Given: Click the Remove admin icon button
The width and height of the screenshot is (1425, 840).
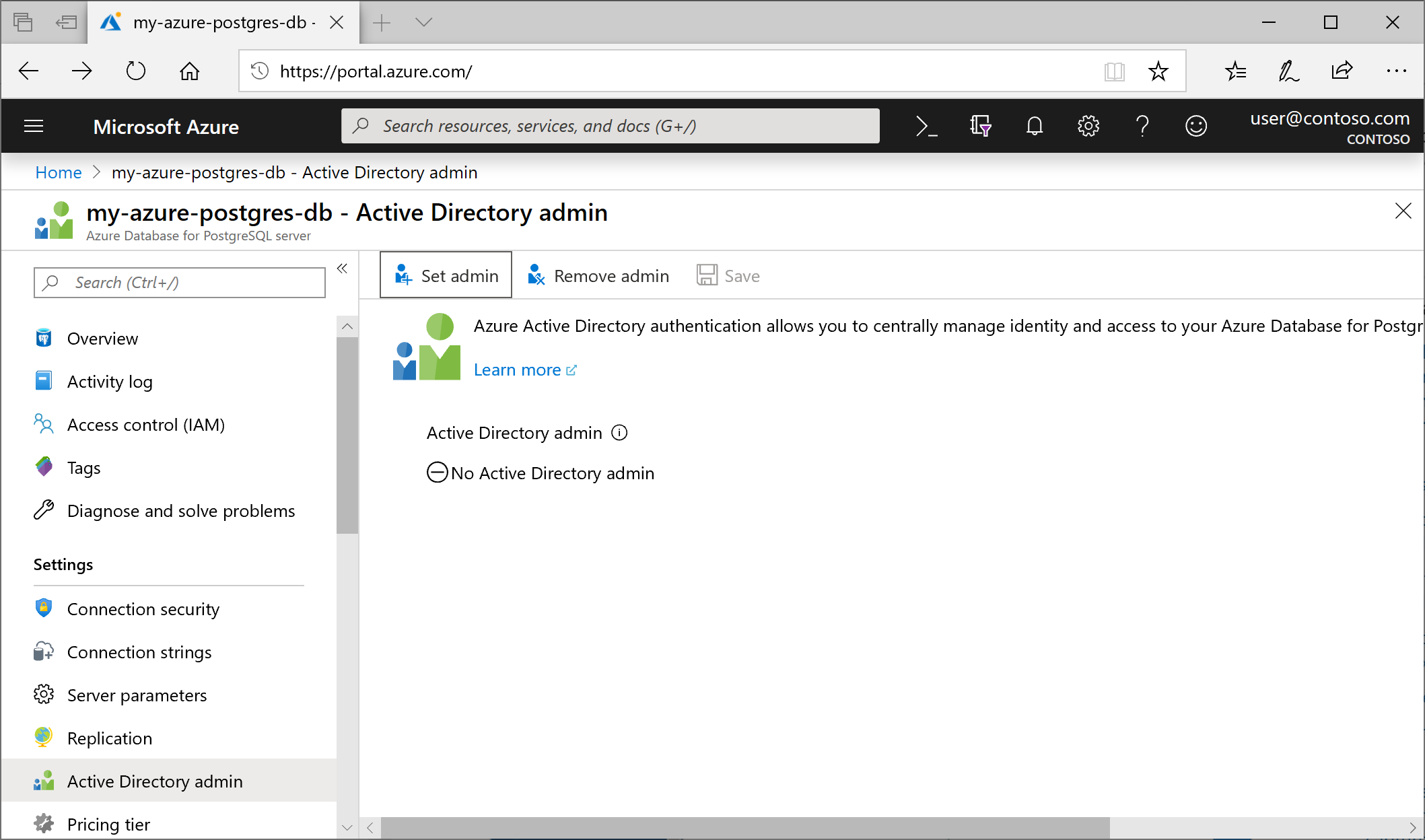Looking at the screenshot, I should tap(596, 275).
